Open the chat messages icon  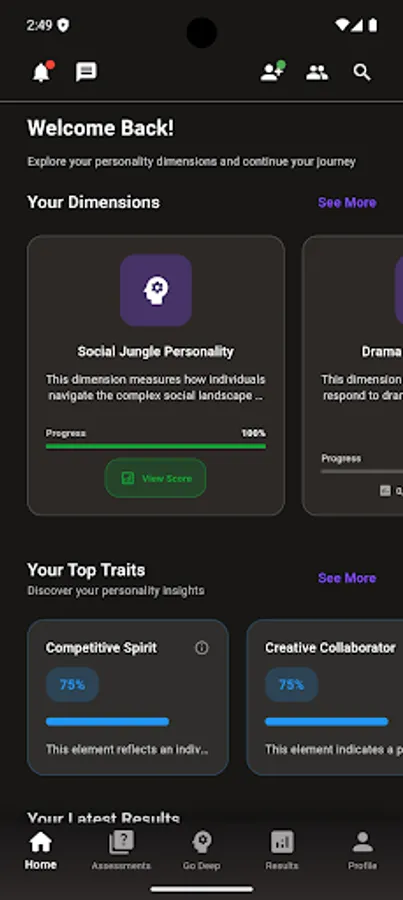(x=86, y=72)
